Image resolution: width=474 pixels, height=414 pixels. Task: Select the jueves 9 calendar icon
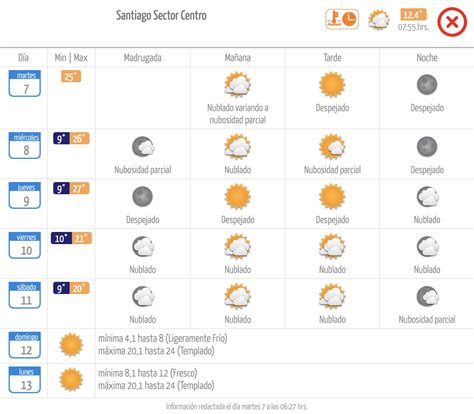[x=25, y=195]
